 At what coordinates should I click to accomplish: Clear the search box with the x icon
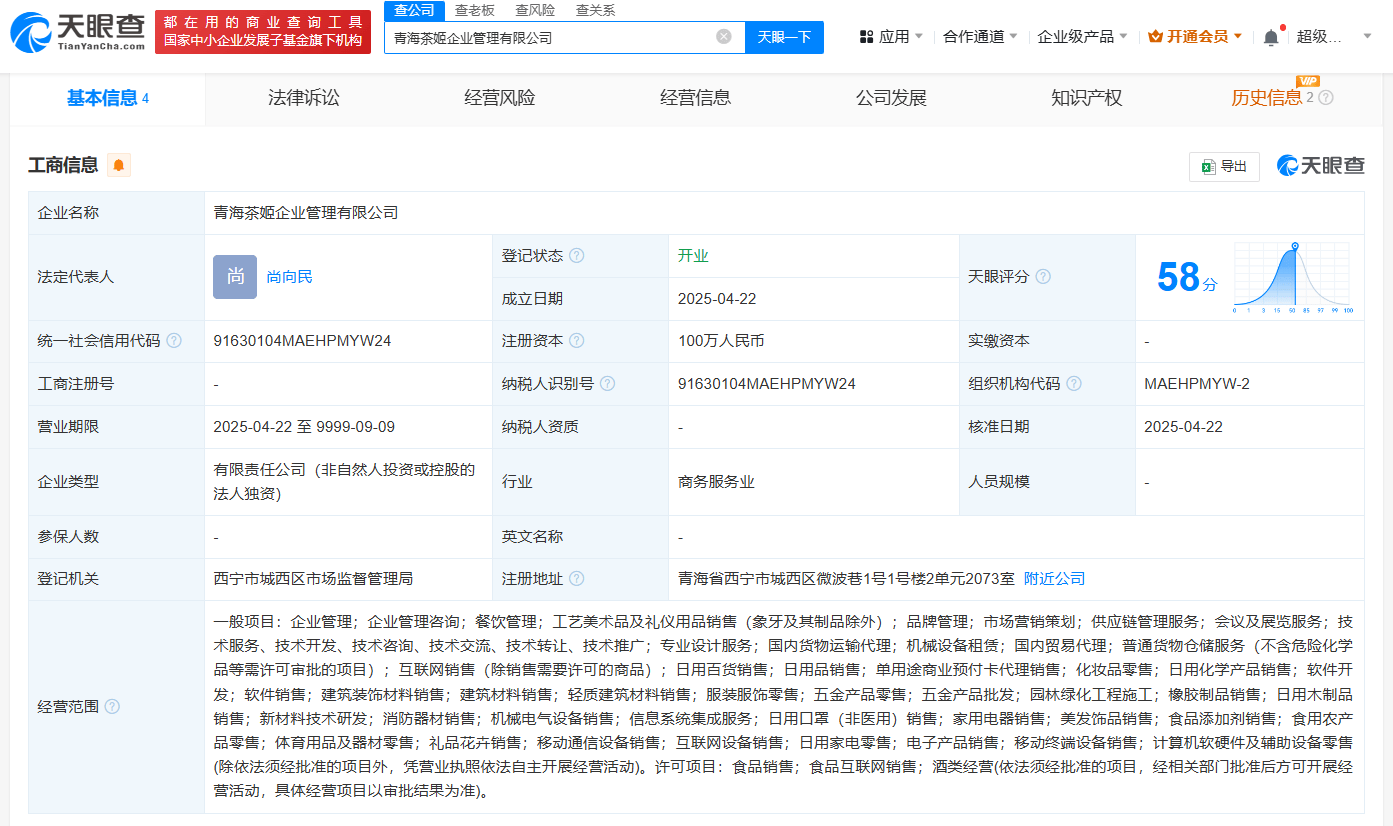724,36
